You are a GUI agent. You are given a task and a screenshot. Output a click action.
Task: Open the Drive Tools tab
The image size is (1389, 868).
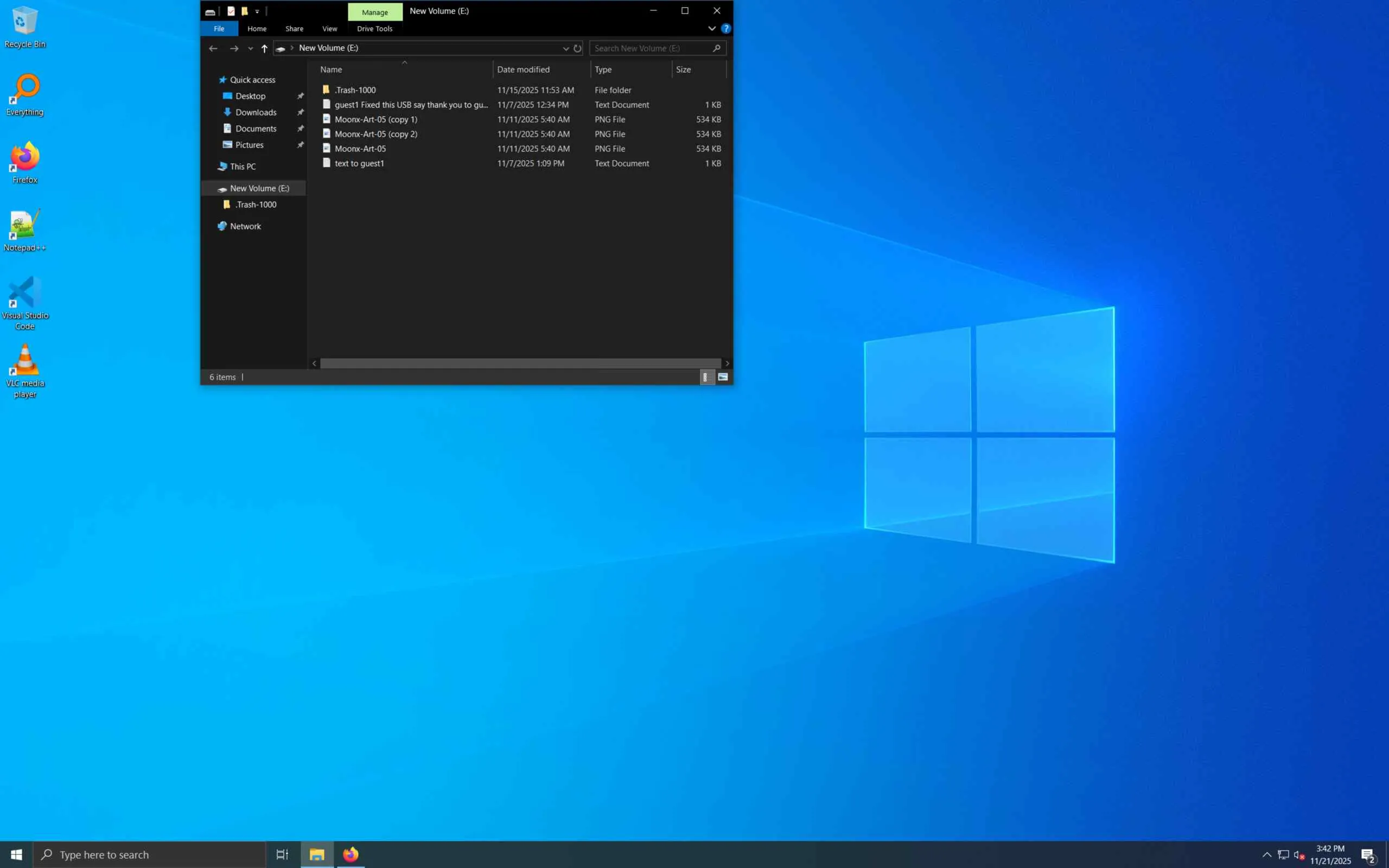pos(374,28)
